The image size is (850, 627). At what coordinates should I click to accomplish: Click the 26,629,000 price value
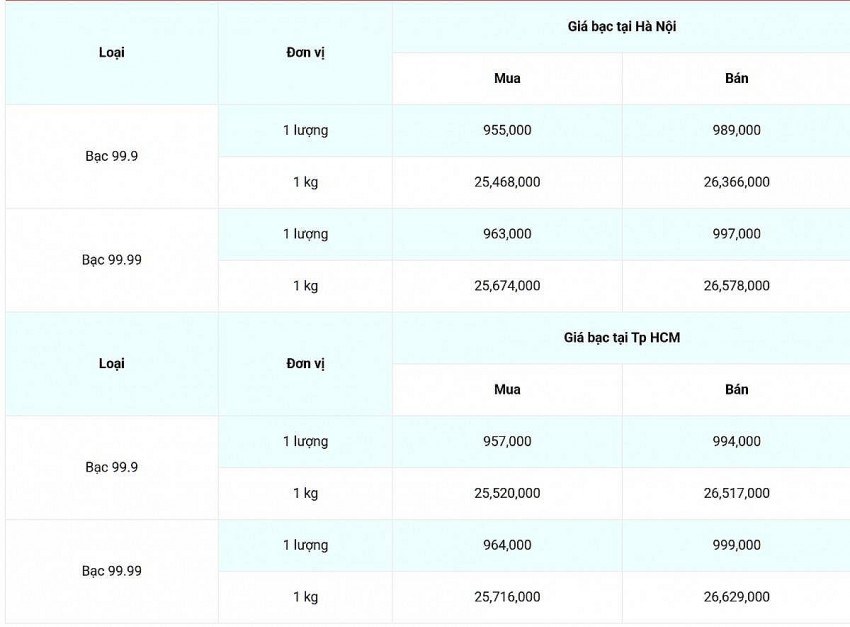(x=736, y=597)
